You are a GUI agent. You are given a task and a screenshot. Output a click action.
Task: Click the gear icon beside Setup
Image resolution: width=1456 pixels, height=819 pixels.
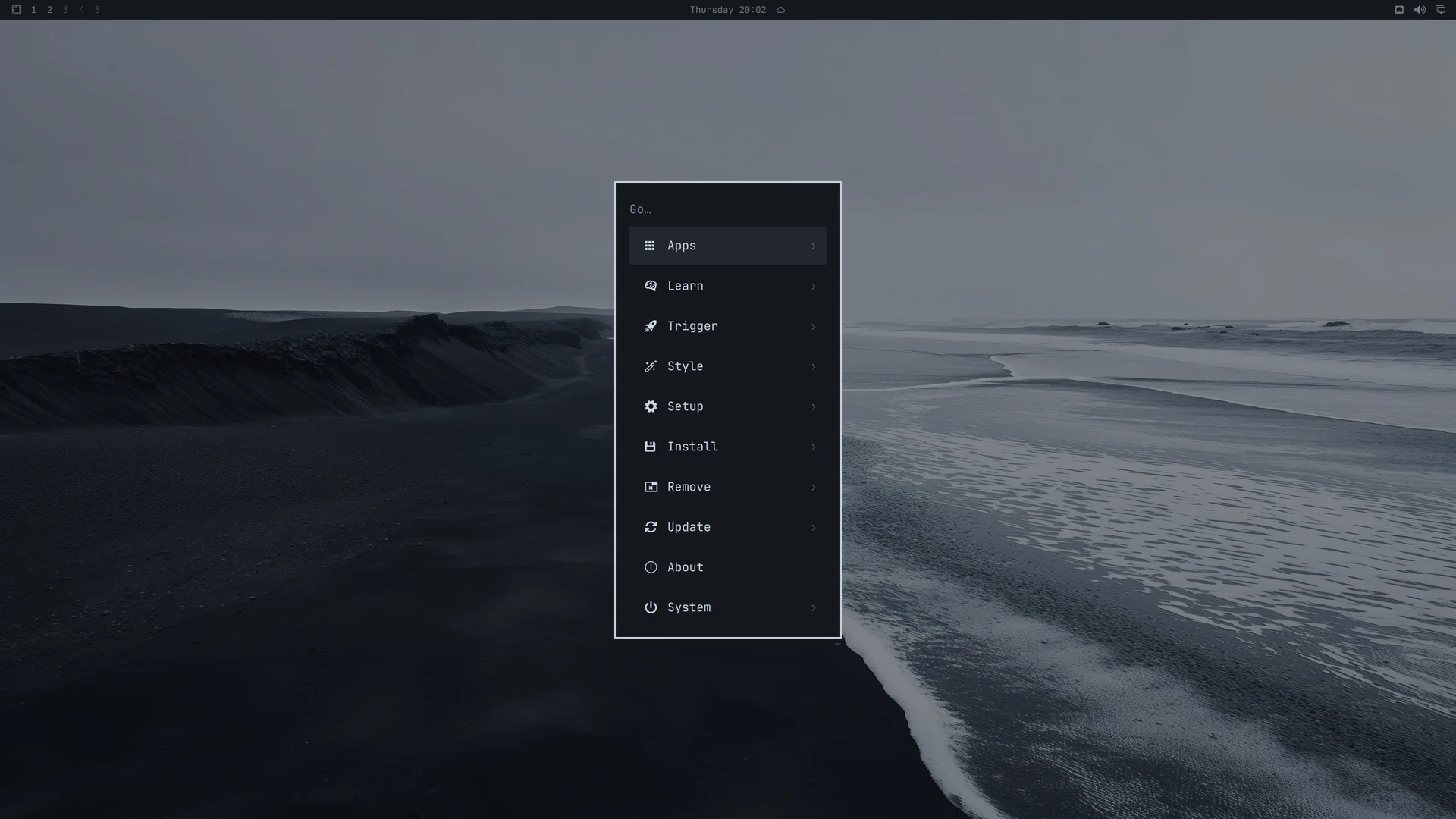pos(651,406)
